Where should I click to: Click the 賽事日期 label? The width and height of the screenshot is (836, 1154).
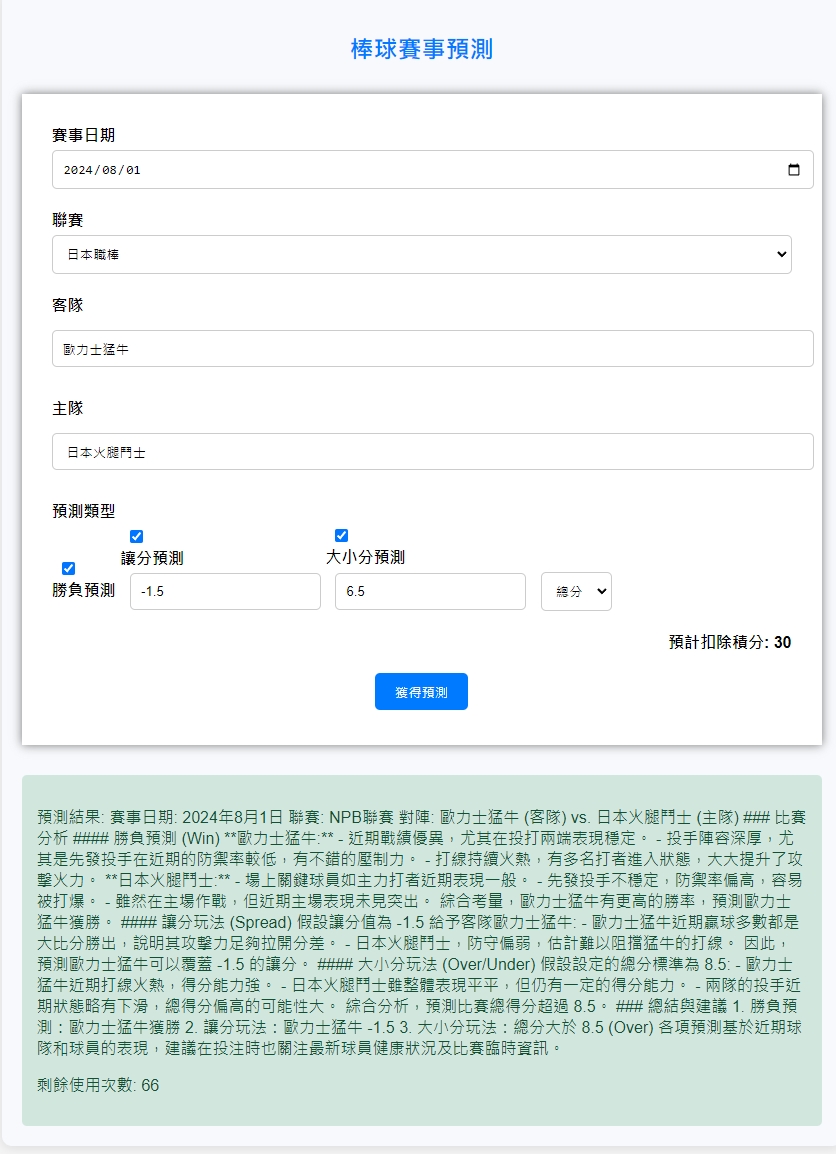coord(84,135)
